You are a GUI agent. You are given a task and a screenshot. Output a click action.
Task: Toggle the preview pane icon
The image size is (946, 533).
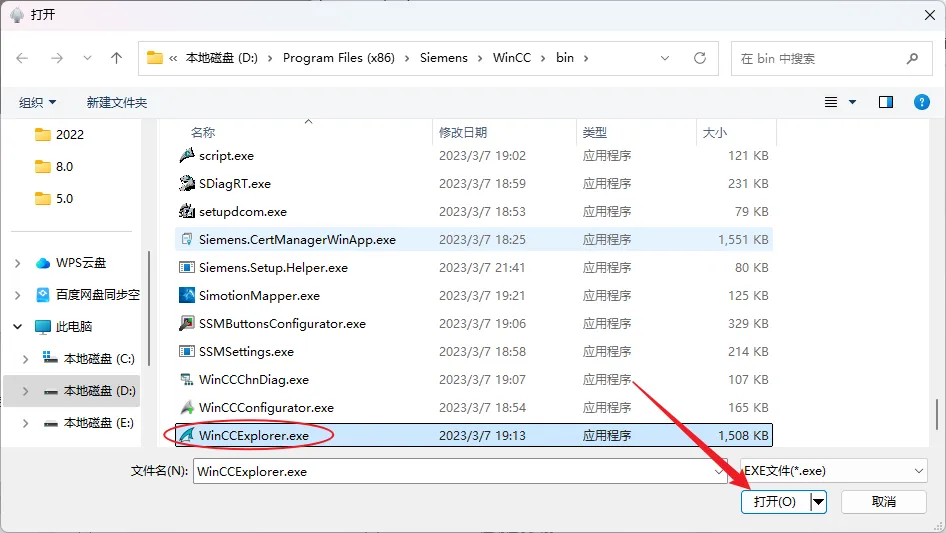pos(886,102)
